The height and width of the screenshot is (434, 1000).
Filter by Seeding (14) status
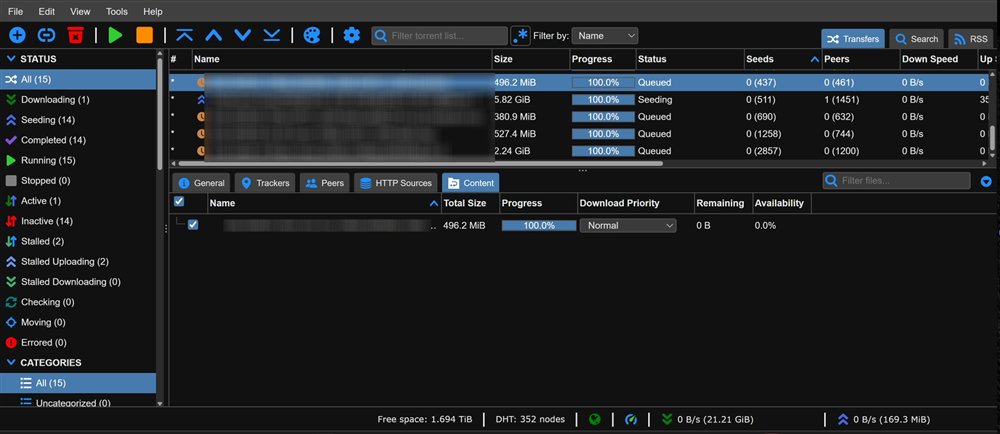click(x=47, y=120)
